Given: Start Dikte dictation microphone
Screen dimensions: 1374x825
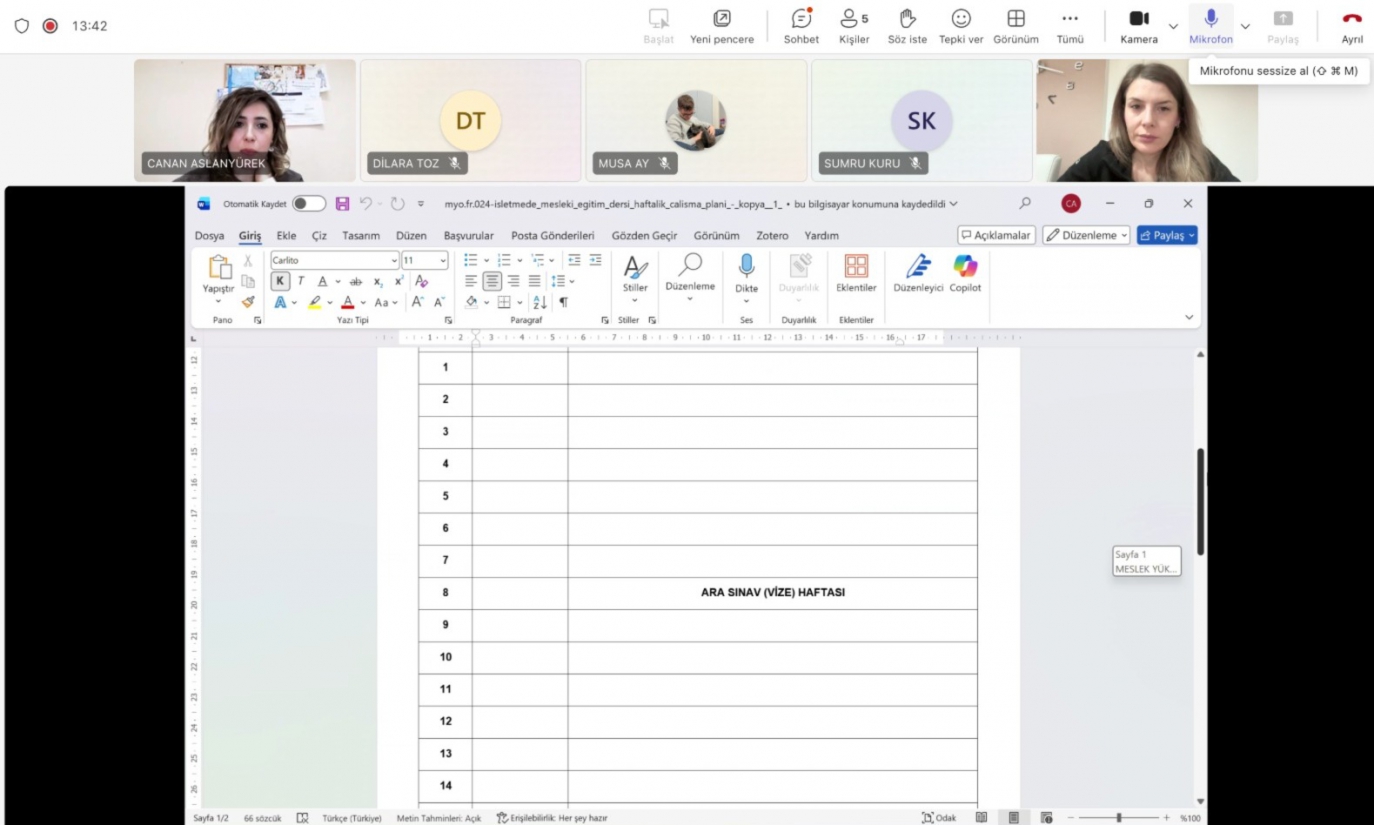Looking at the screenshot, I should pos(746,267).
